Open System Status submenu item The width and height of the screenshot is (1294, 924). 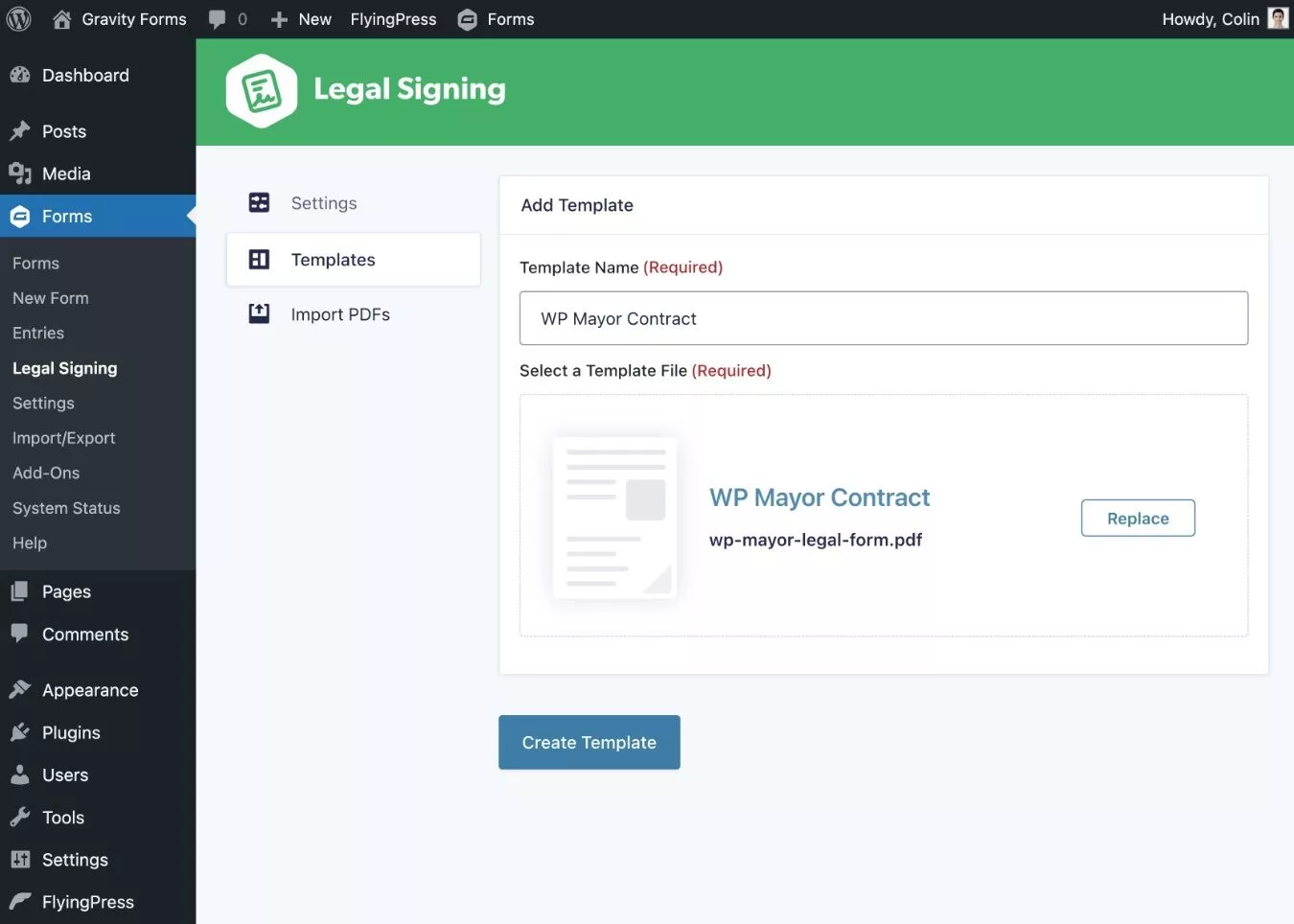tap(66, 508)
